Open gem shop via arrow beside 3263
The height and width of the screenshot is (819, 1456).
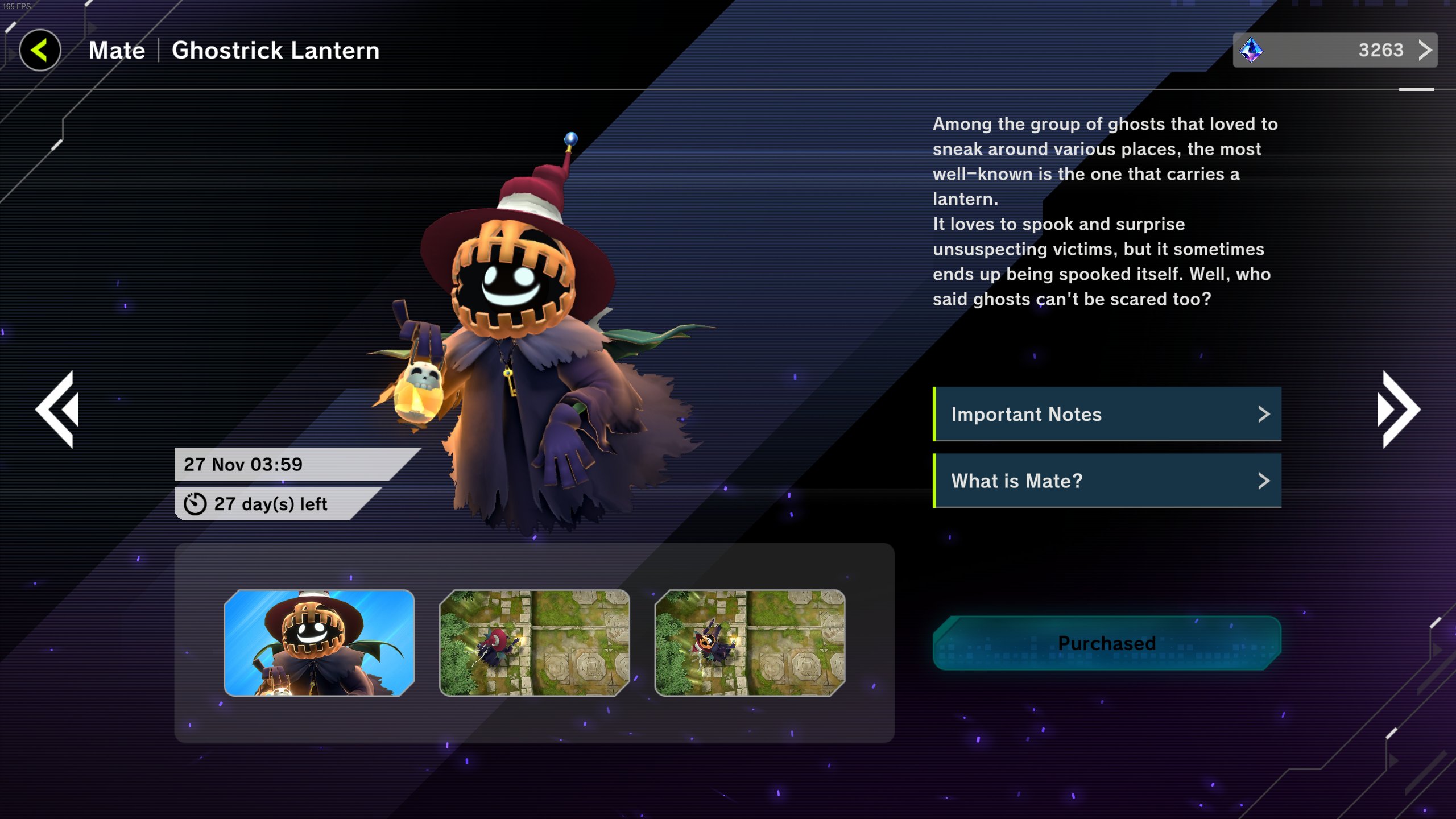pyautogui.click(x=1425, y=50)
